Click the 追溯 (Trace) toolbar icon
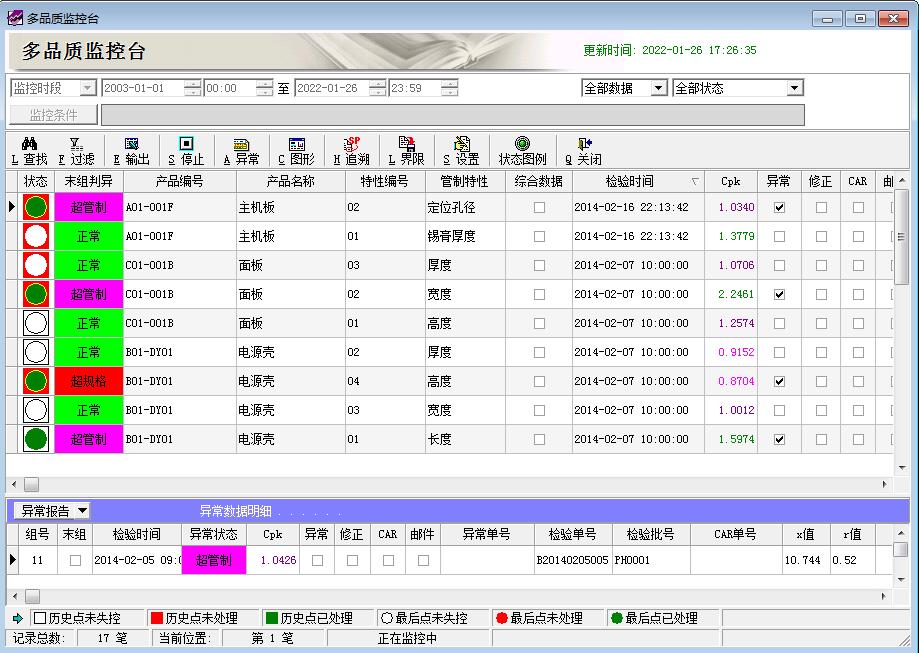Screen dimensions: 919x653 pyautogui.click(x=351, y=145)
